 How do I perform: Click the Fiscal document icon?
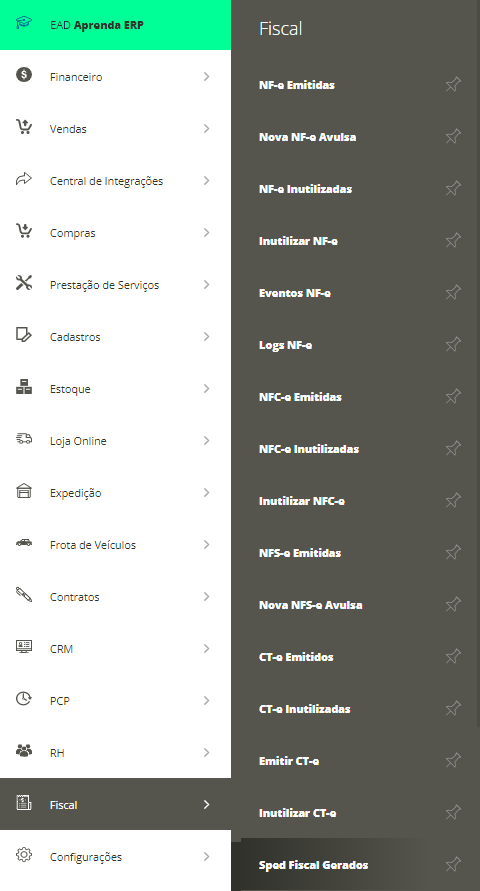point(24,802)
